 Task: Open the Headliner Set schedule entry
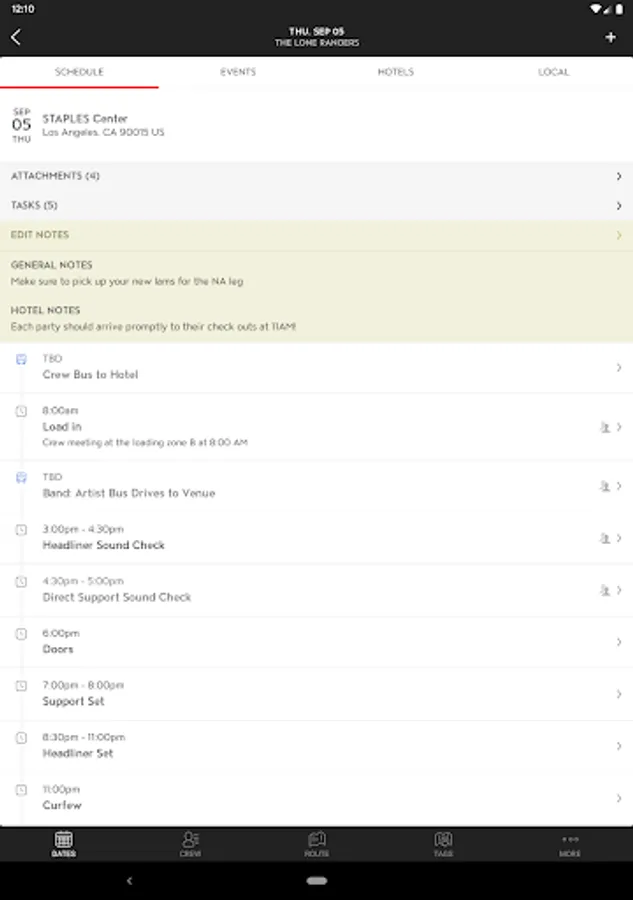[x=316, y=746]
